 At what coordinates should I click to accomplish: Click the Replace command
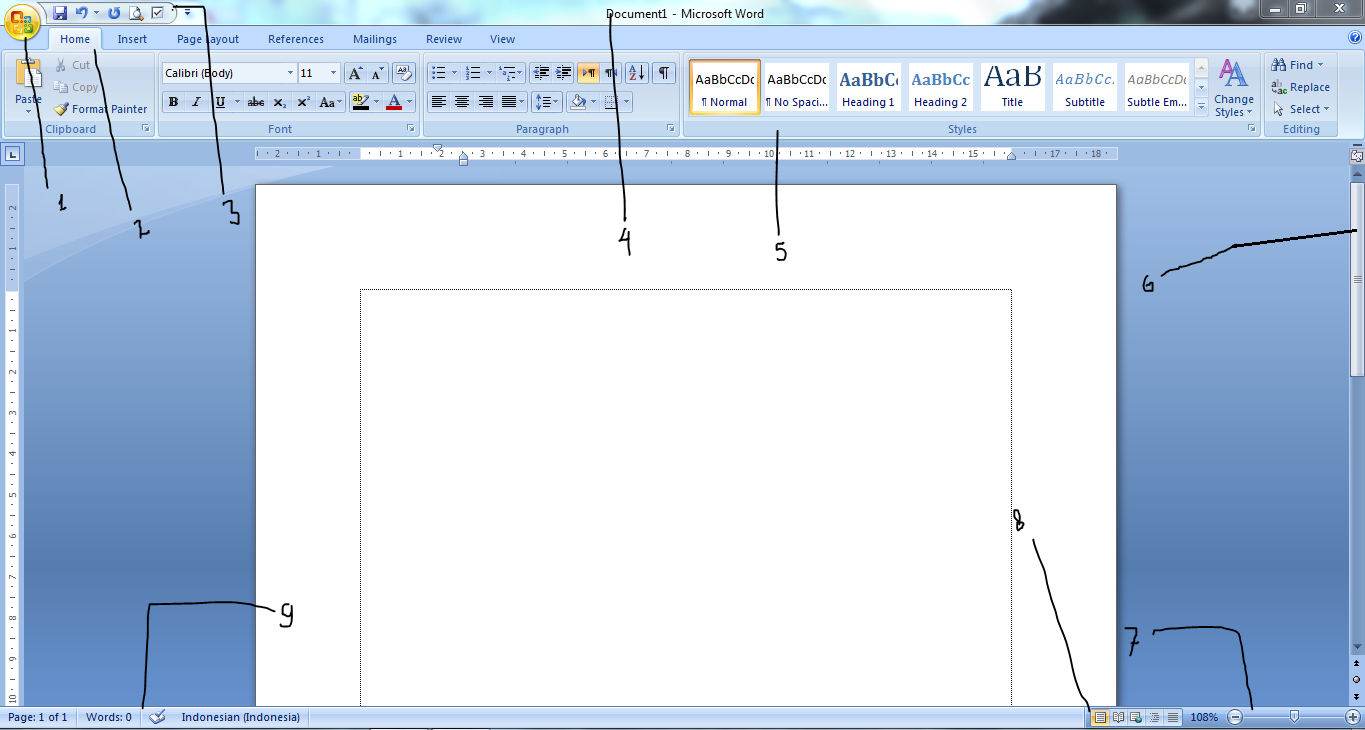1300,87
